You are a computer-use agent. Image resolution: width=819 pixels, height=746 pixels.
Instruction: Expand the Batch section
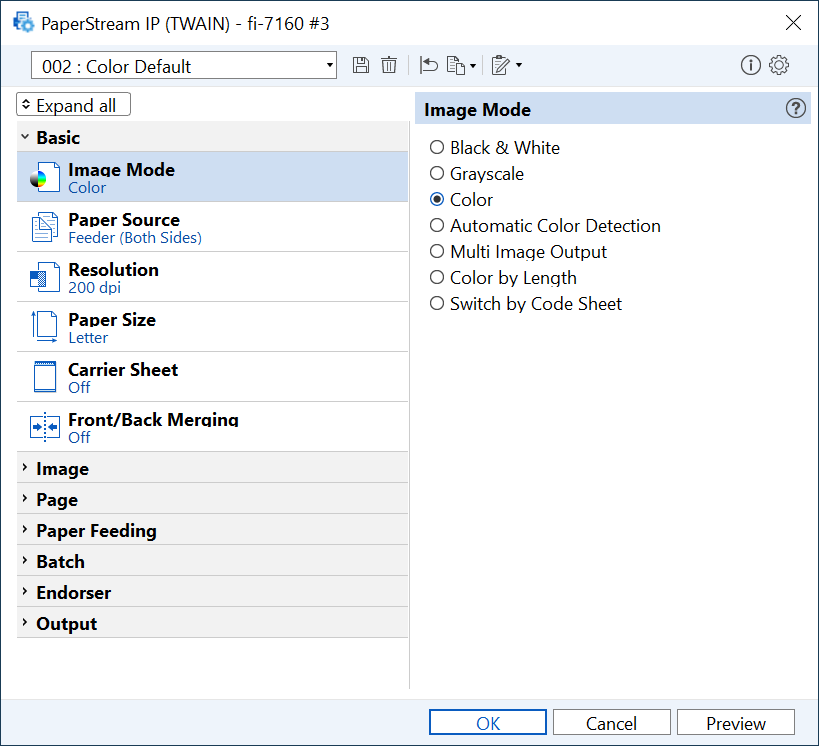[x=212, y=561]
